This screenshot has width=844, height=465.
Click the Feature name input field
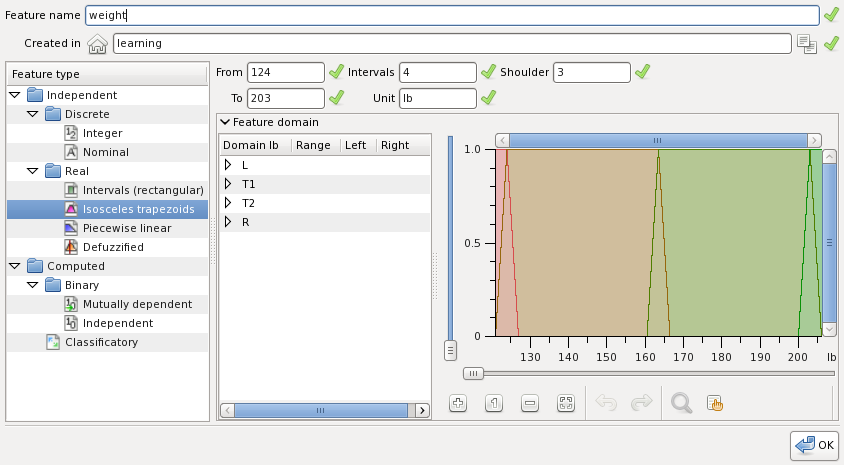click(x=452, y=15)
